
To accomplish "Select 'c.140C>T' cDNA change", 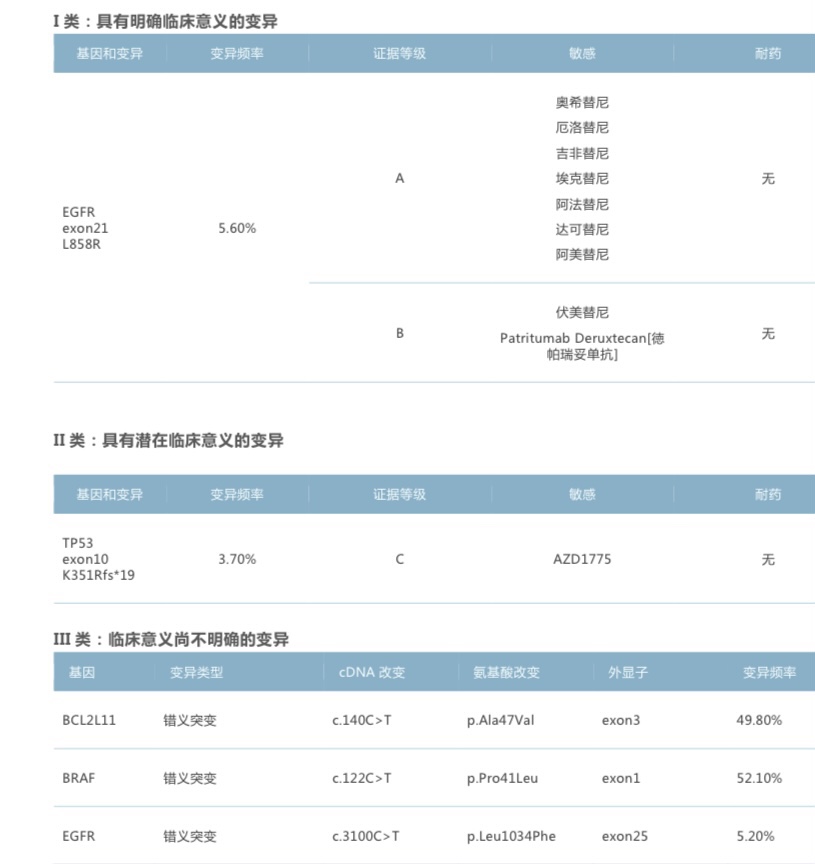I will tap(361, 720).
